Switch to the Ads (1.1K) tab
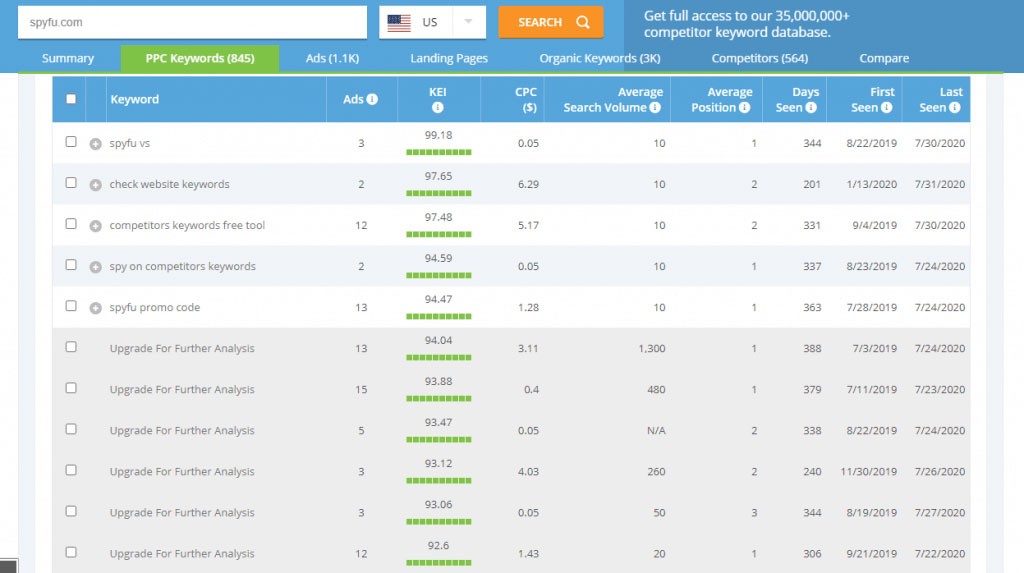 332,58
